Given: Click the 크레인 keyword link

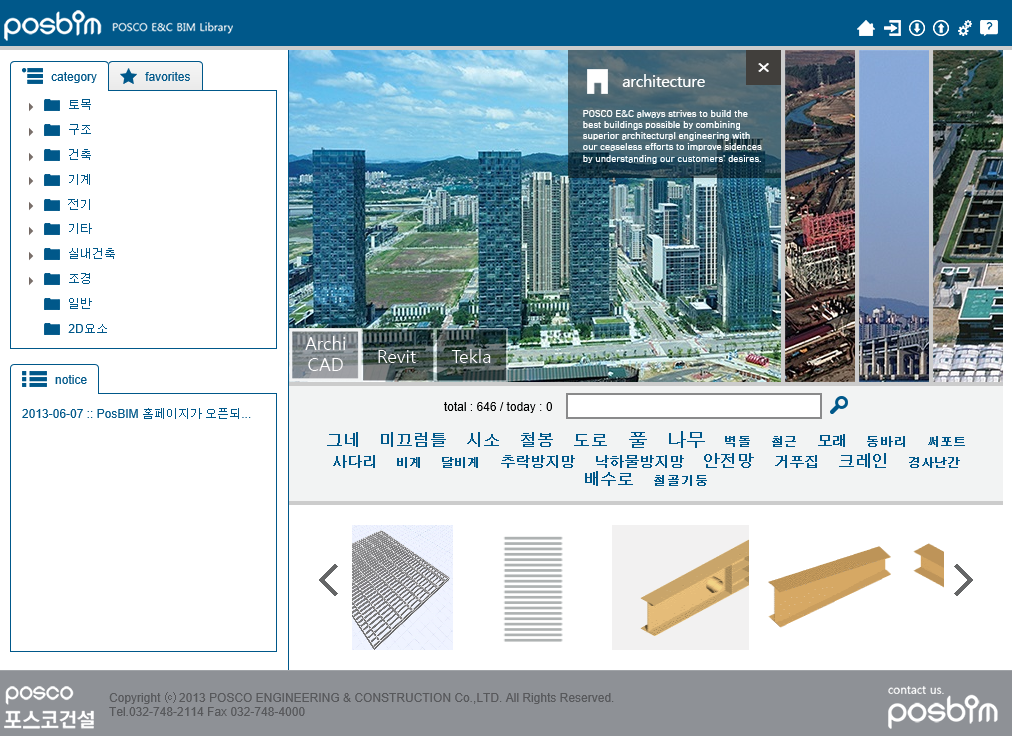Looking at the screenshot, I should pos(863,461).
